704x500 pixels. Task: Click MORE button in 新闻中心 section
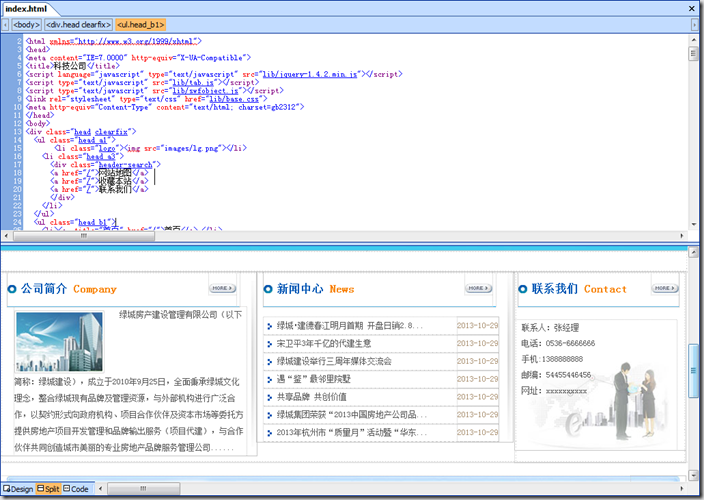(478, 288)
